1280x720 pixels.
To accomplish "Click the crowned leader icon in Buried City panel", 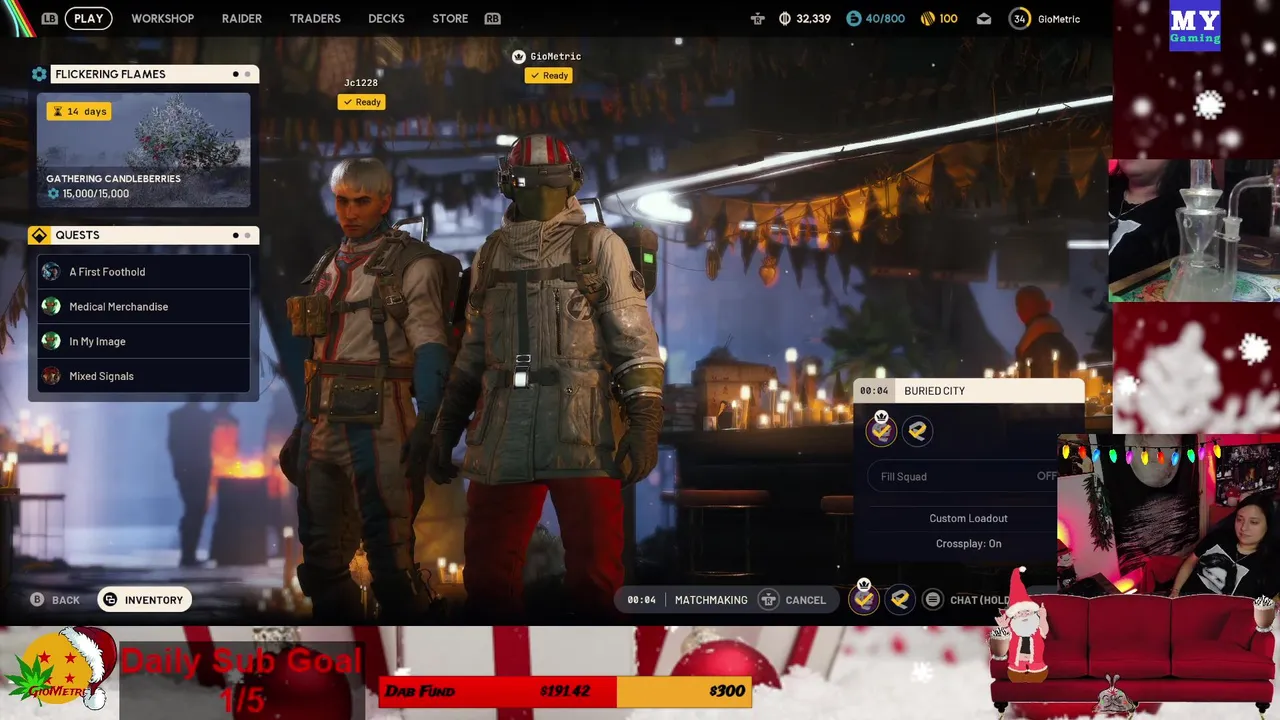I will (x=881, y=430).
